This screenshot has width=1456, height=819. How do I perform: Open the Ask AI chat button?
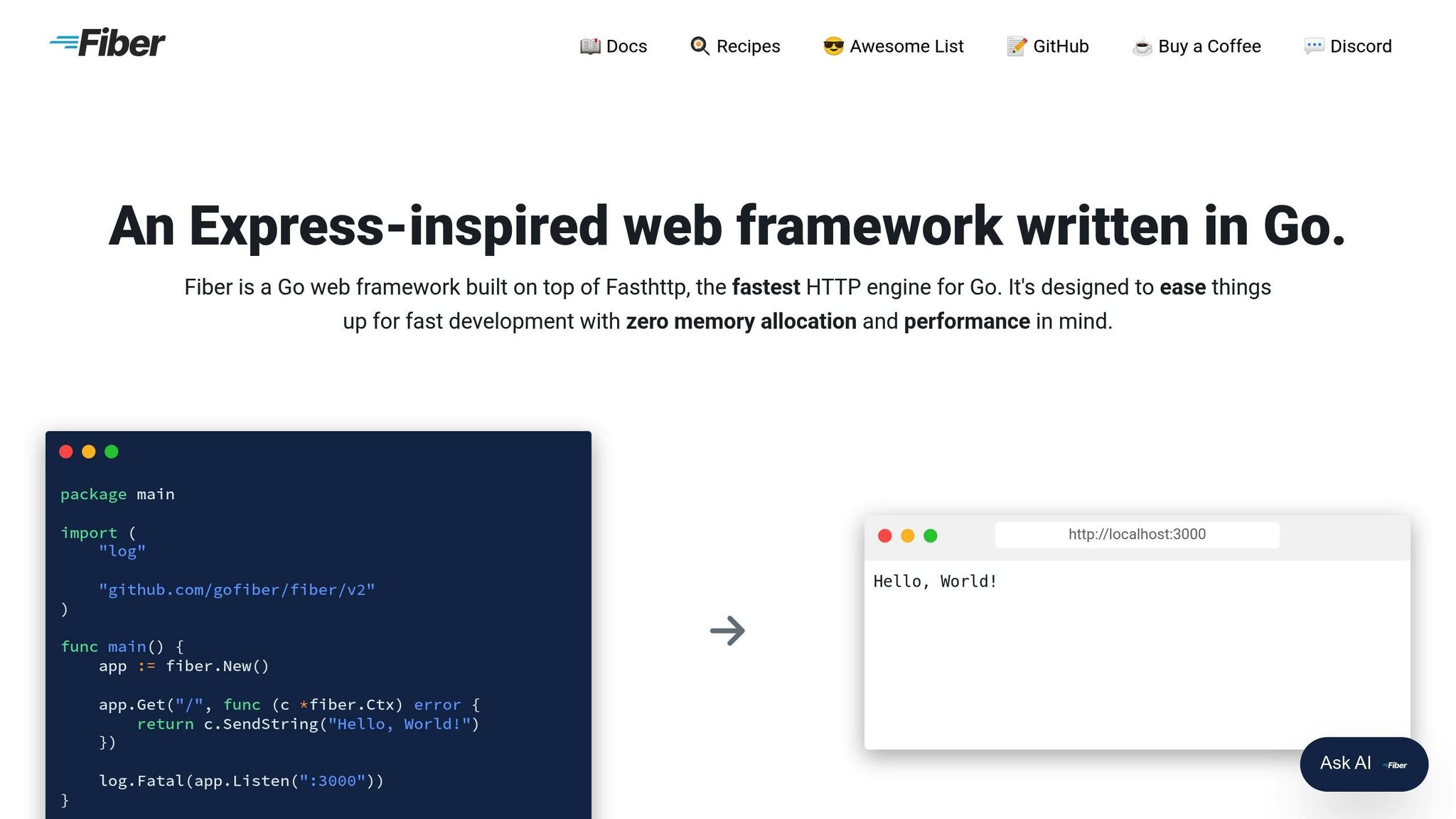(x=1364, y=764)
